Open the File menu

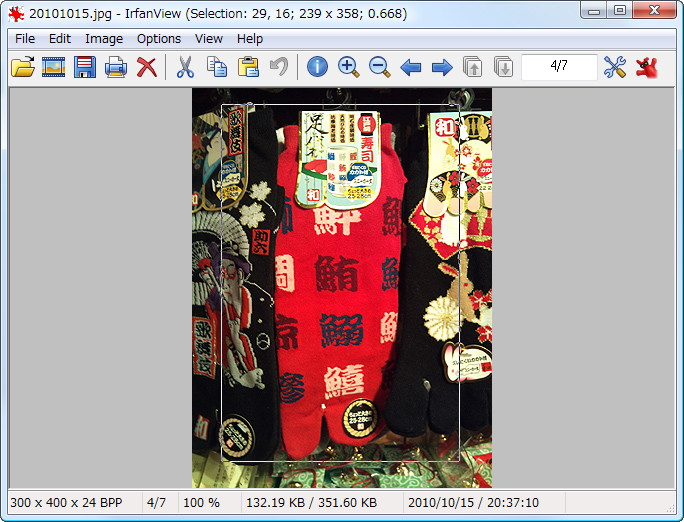click(x=25, y=39)
